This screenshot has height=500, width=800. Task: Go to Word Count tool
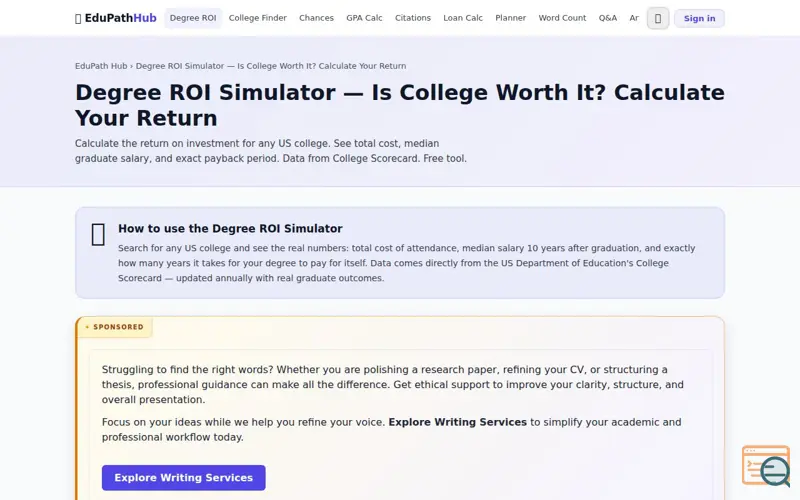tap(562, 18)
